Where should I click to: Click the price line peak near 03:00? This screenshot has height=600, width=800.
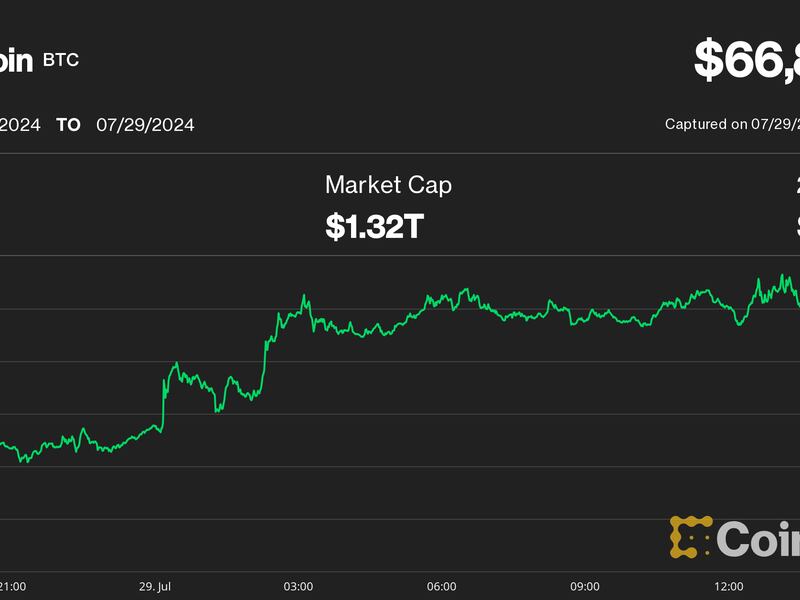click(305, 296)
